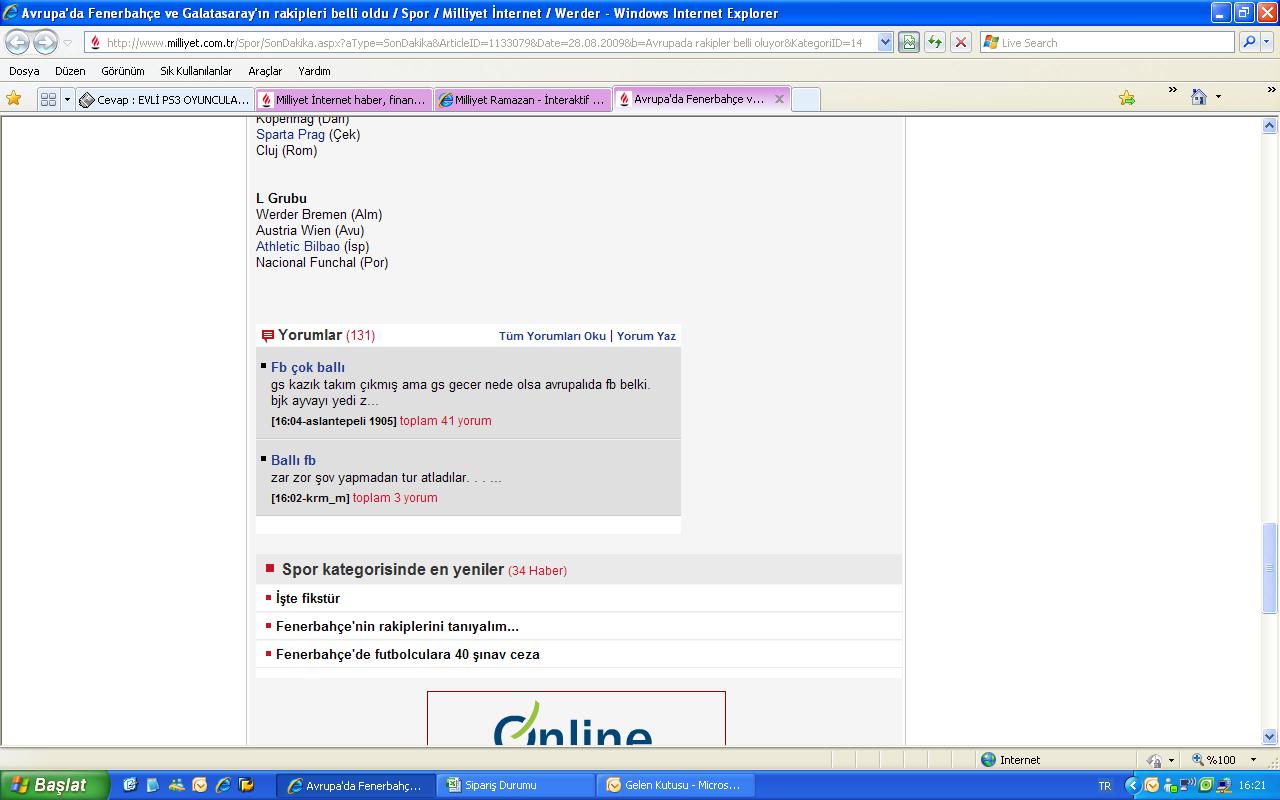
Task: Open the Başlat start button
Action: pyautogui.click(x=52, y=785)
